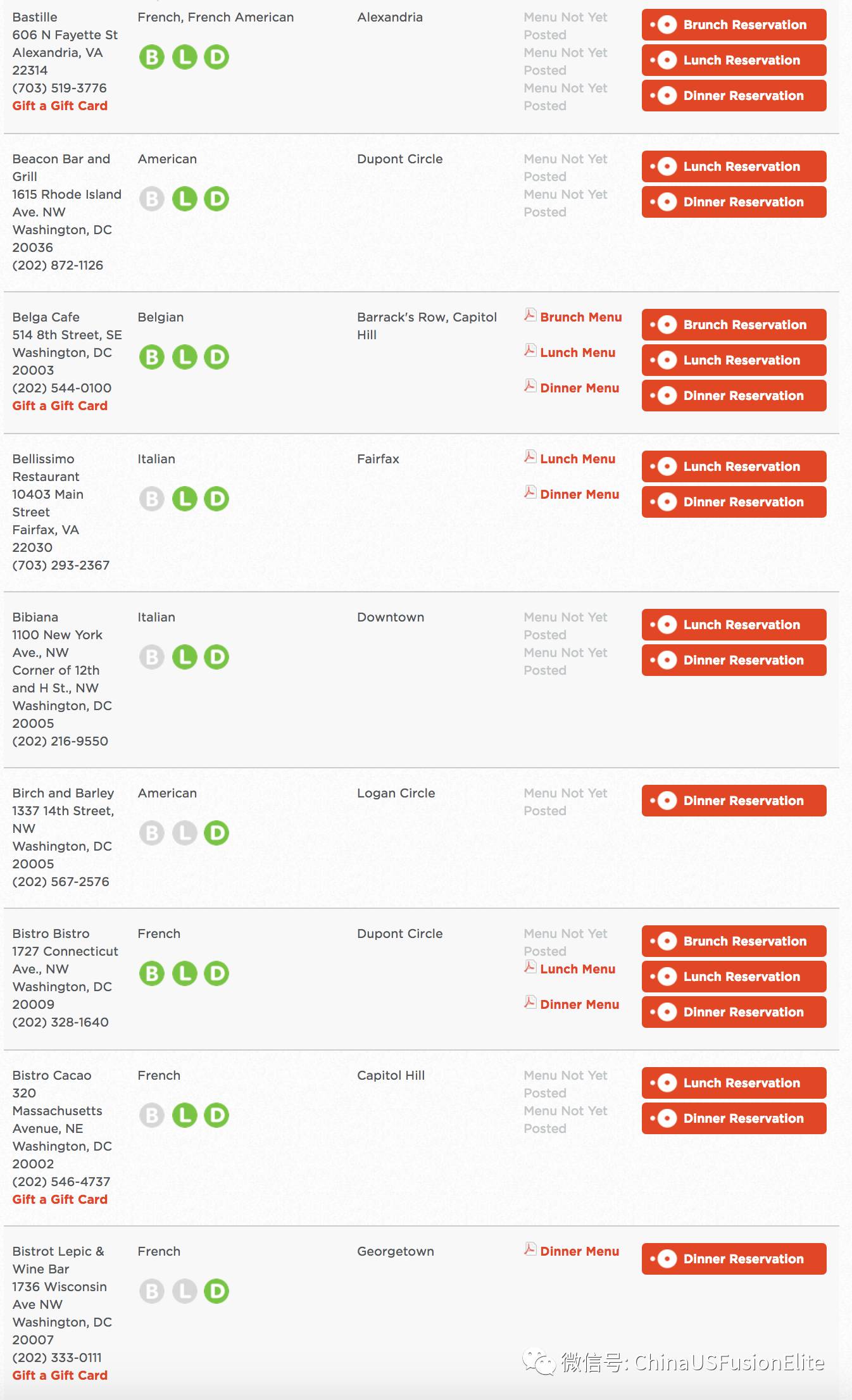The height and width of the screenshot is (1400, 852).
Task: Book Birch and Barley Dinner Reservation
Action: (734, 801)
